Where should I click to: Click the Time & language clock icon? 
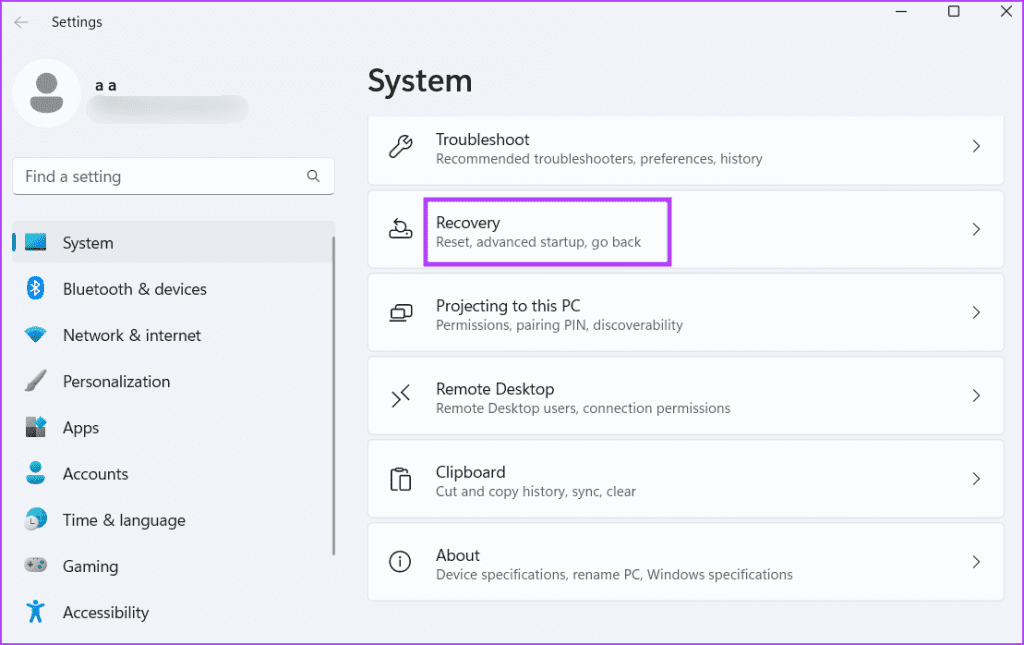(x=36, y=520)
